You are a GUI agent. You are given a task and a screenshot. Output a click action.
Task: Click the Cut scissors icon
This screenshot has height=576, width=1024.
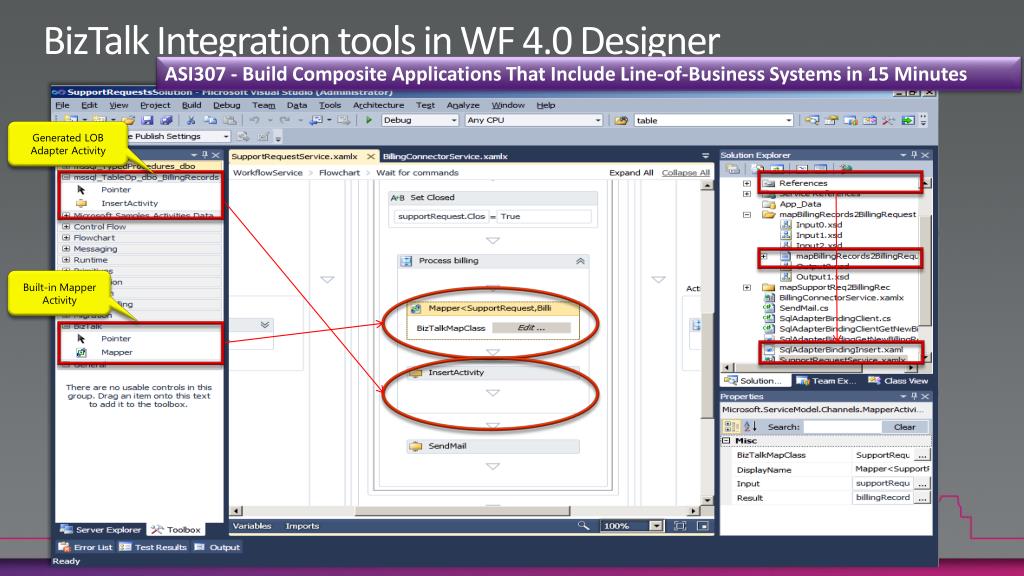(x=191, y=120)
